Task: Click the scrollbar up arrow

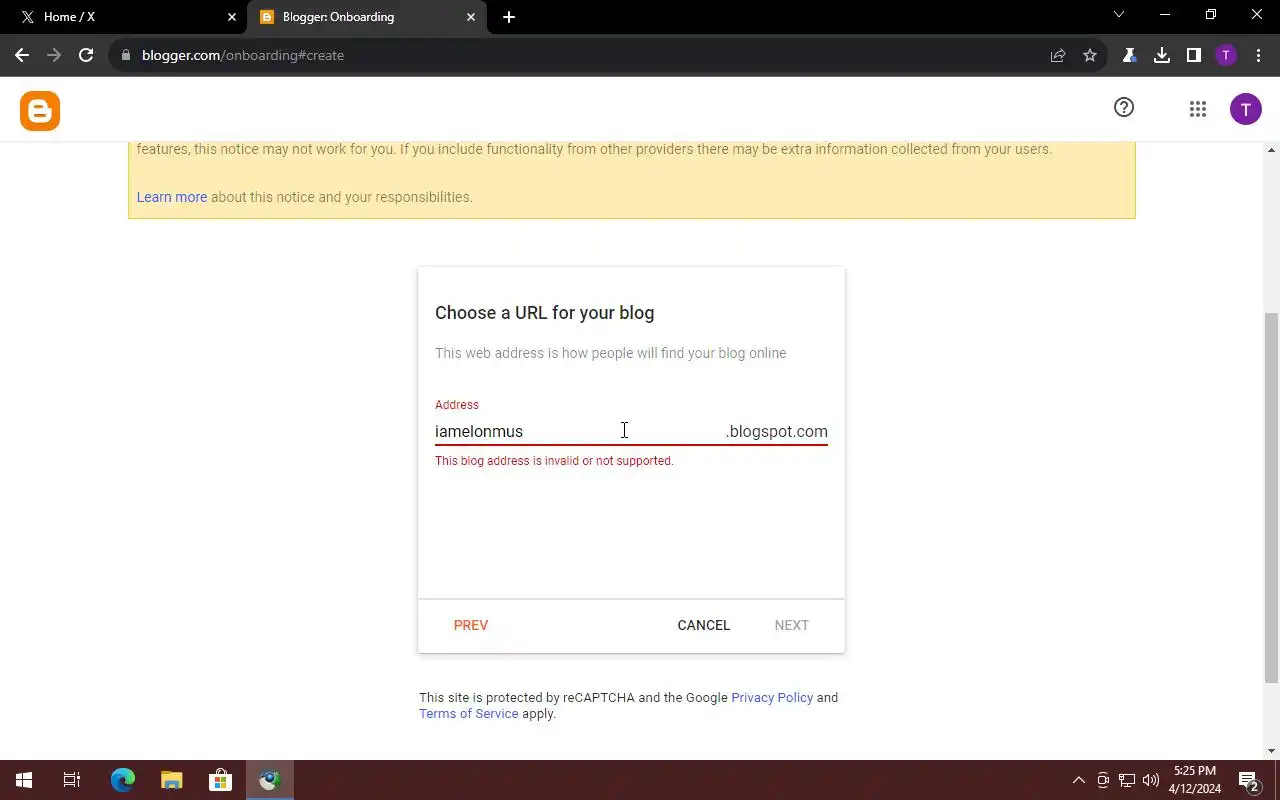Action: pos(1271,150)
